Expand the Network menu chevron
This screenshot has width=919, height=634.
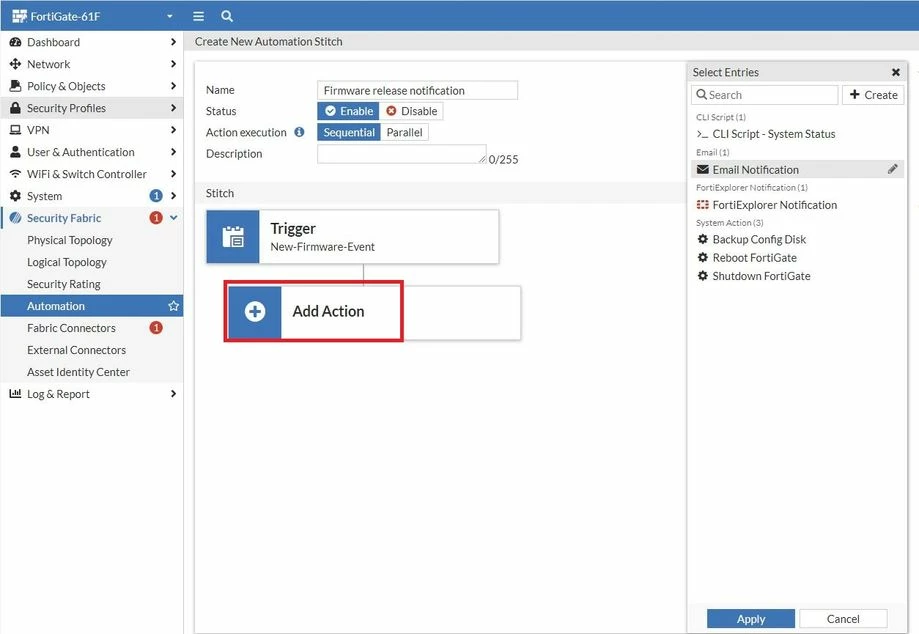click(x=173, y=64)
